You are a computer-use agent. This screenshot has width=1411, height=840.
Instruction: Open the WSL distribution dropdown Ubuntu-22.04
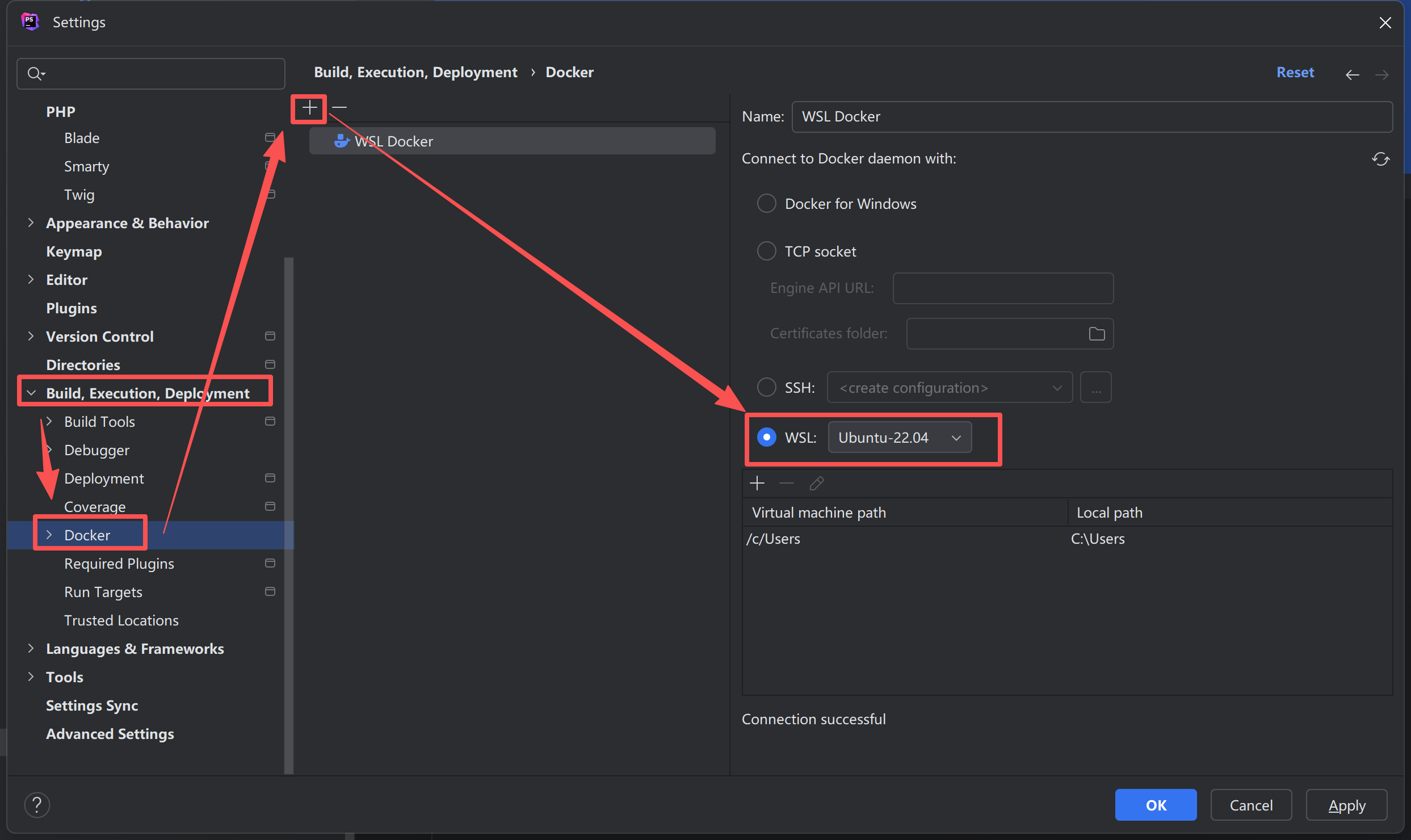(900, 438)
